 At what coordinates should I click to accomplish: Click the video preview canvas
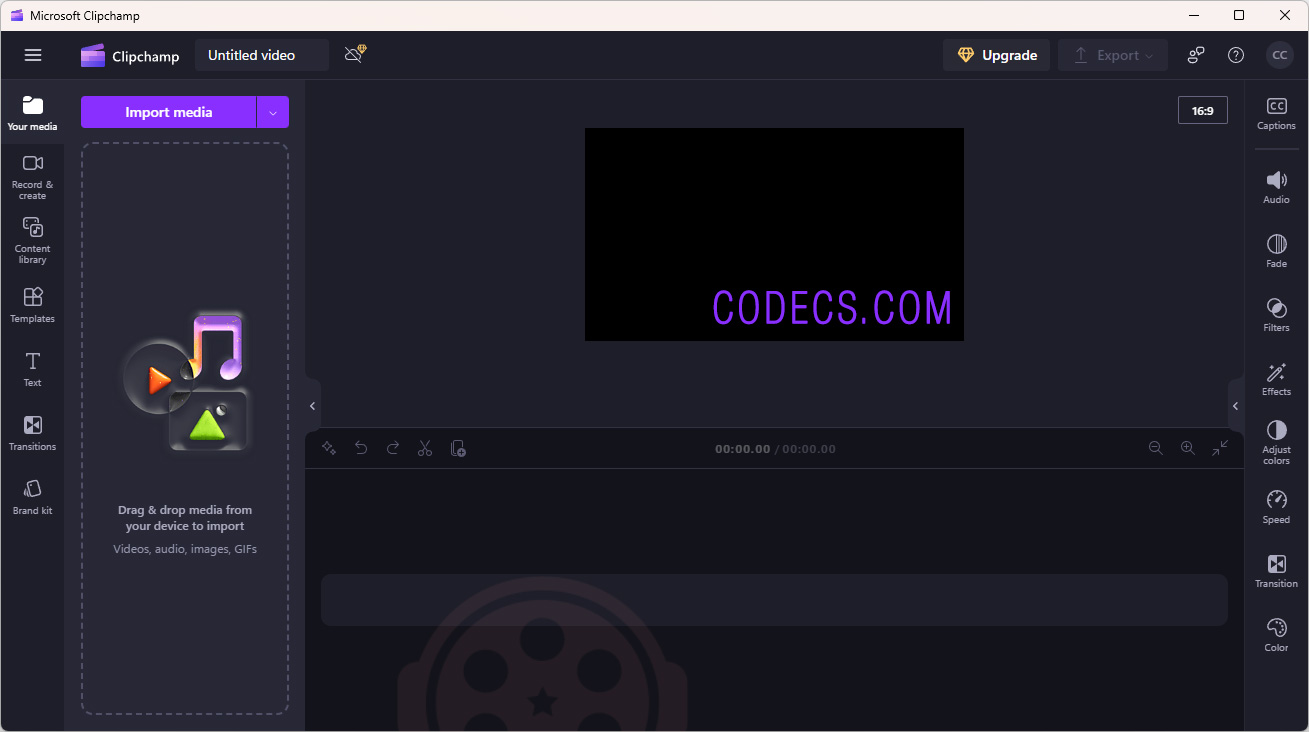(x=774, y=234)
